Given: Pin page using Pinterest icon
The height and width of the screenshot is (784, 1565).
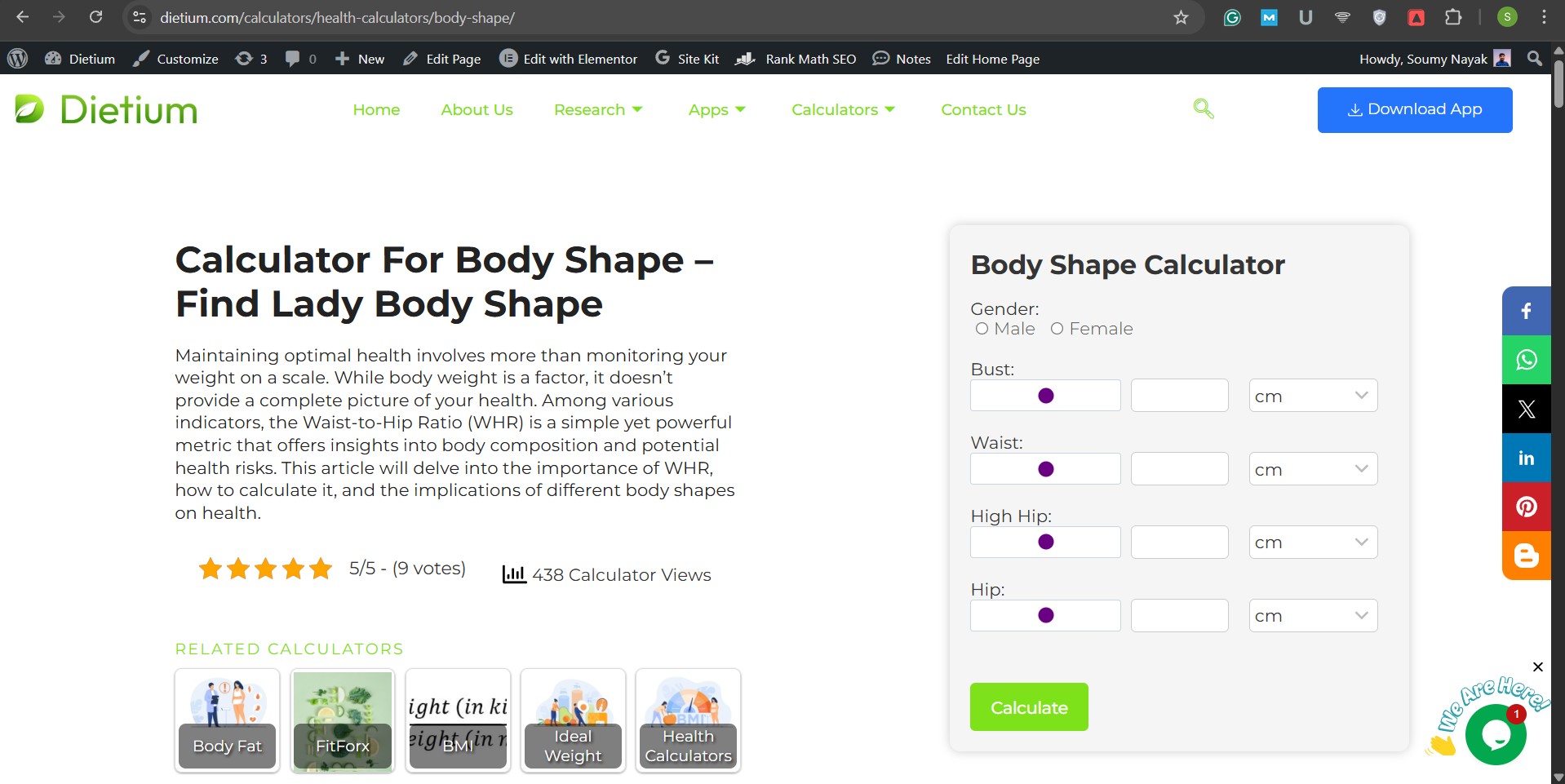Looking at the screenshot, I should (1526, 507).
